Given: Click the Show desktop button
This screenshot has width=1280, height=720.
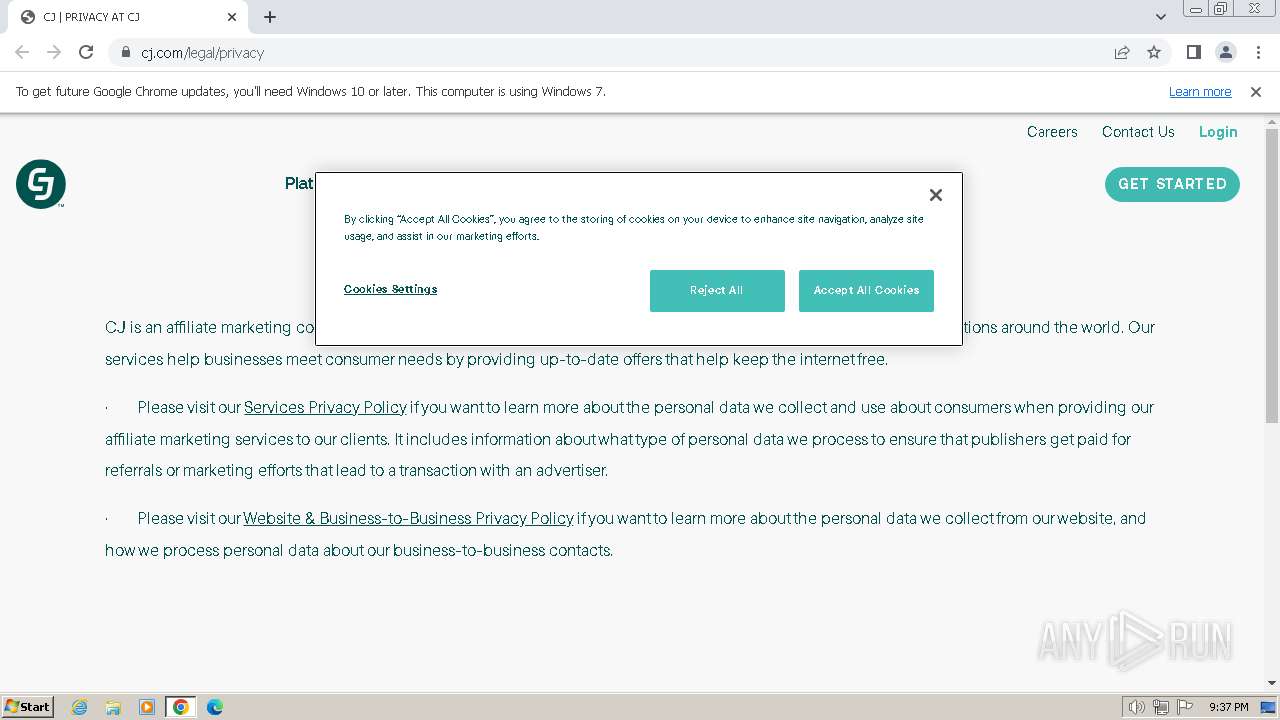Looking at the screenshot, I should (1269, 707).
